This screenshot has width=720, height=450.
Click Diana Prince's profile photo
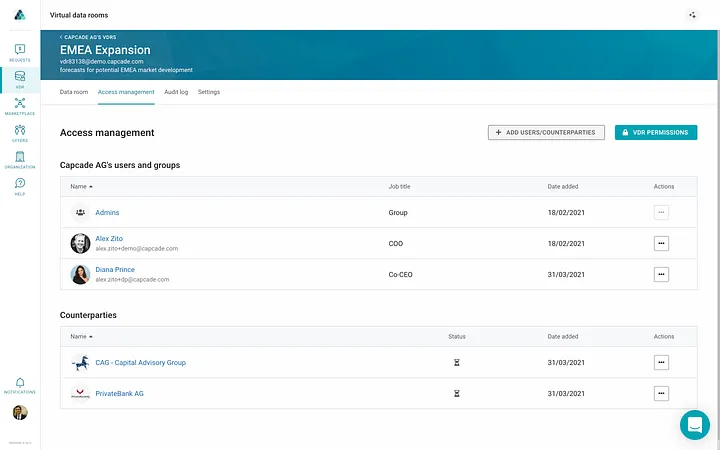pos(80,274)
